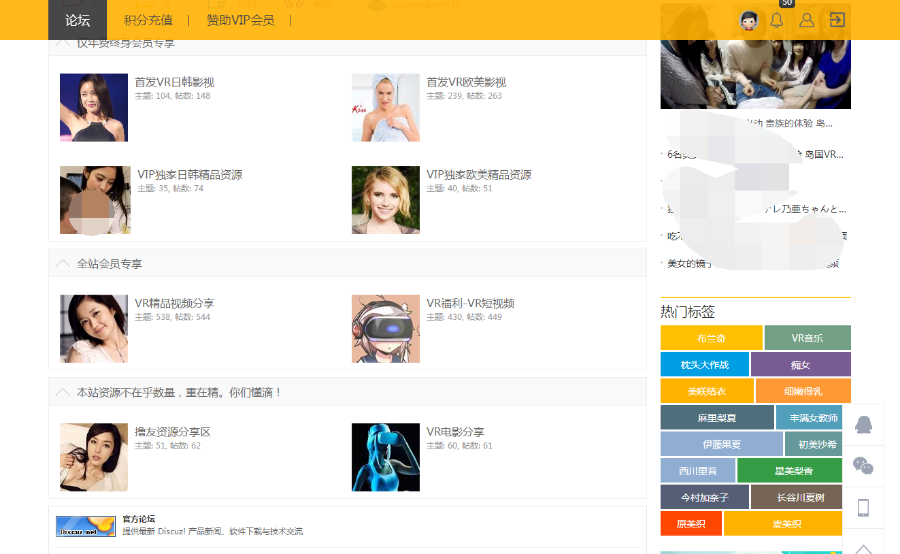Screen dimensions: 900x554
Task: Select the 细嫩得乳 hot tag
Action: click(803, 391)
